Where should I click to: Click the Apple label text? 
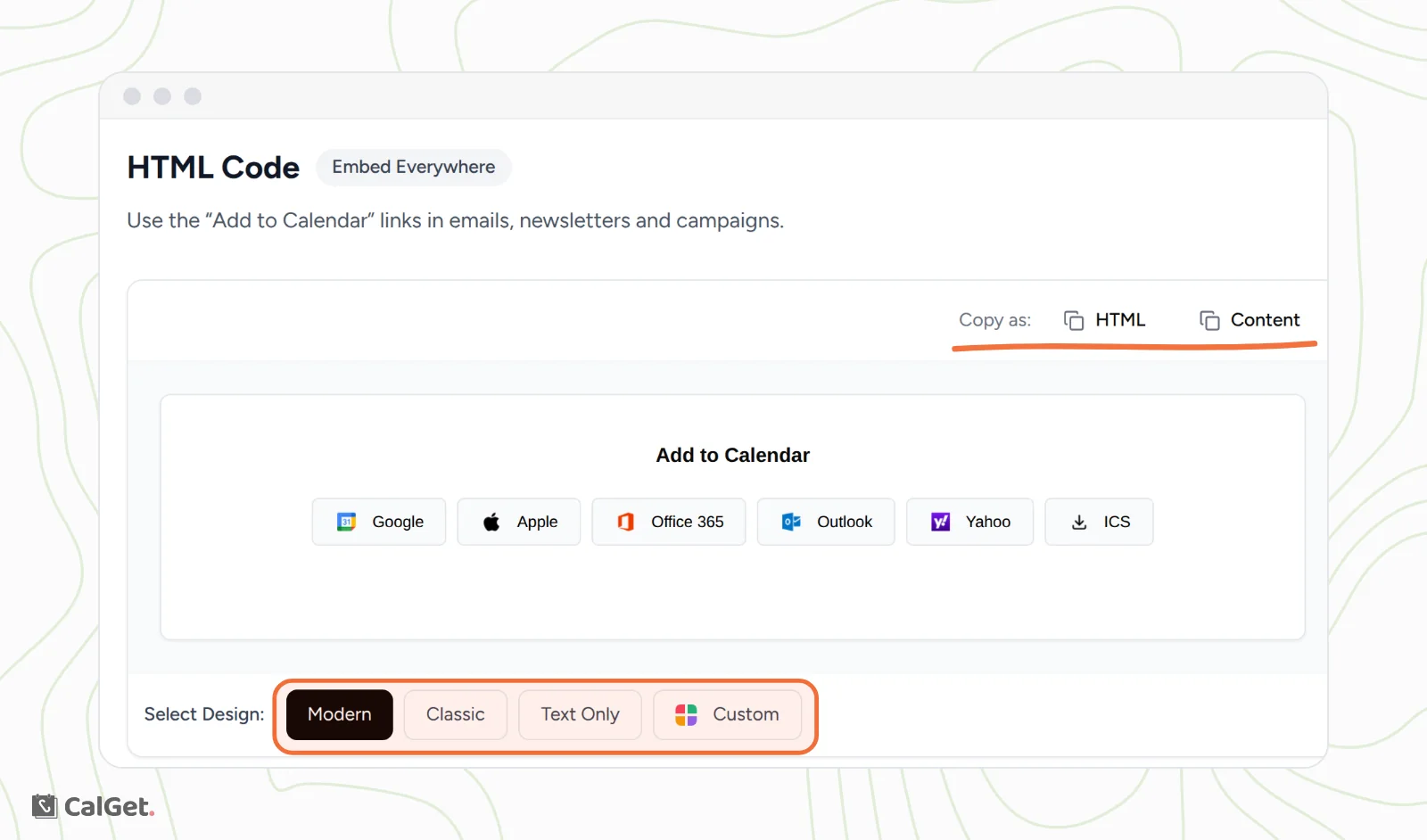(x=537, y=522)
